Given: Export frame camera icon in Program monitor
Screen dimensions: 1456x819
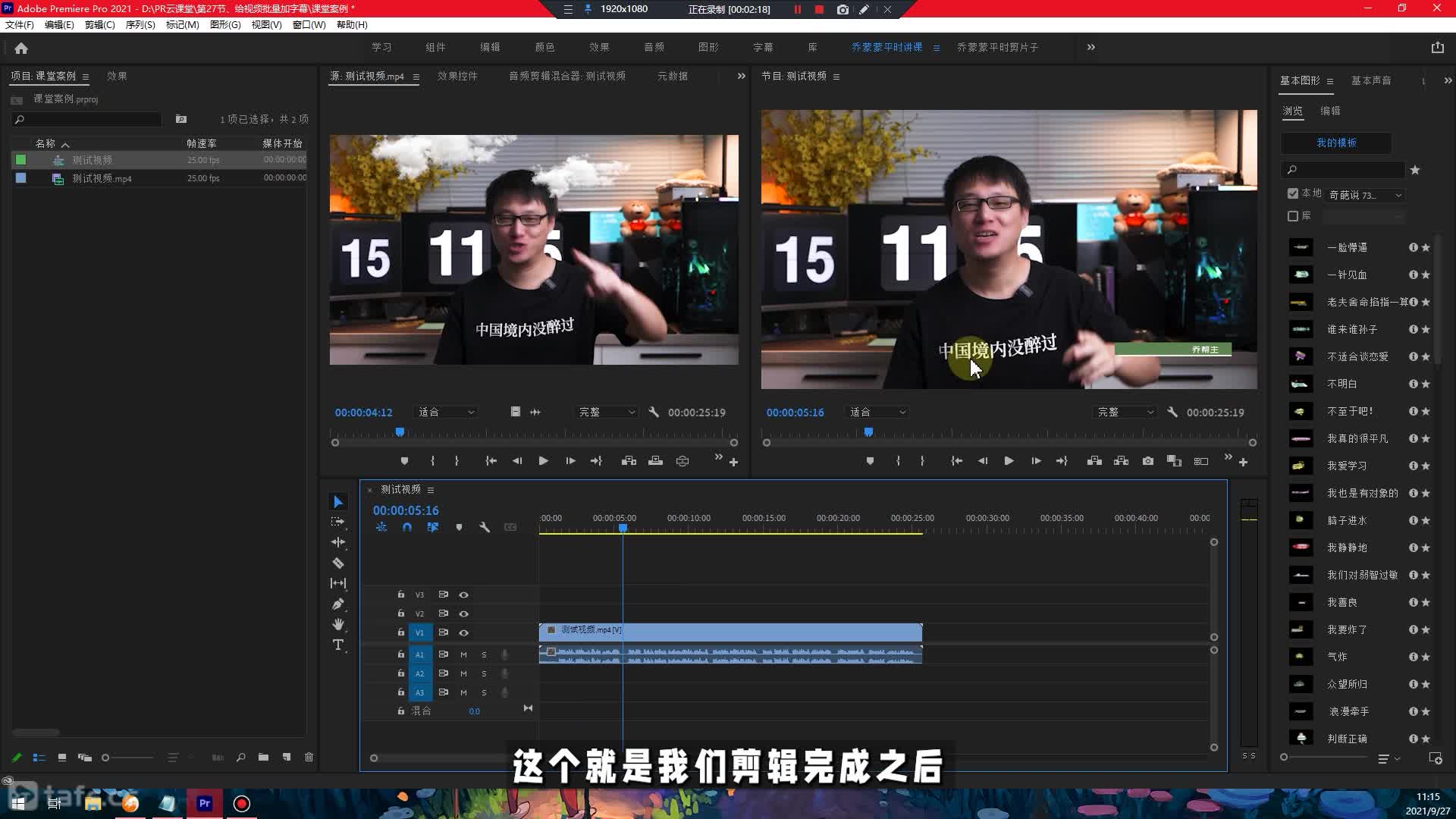Looking at the screenshot, I should (1148, 461).
